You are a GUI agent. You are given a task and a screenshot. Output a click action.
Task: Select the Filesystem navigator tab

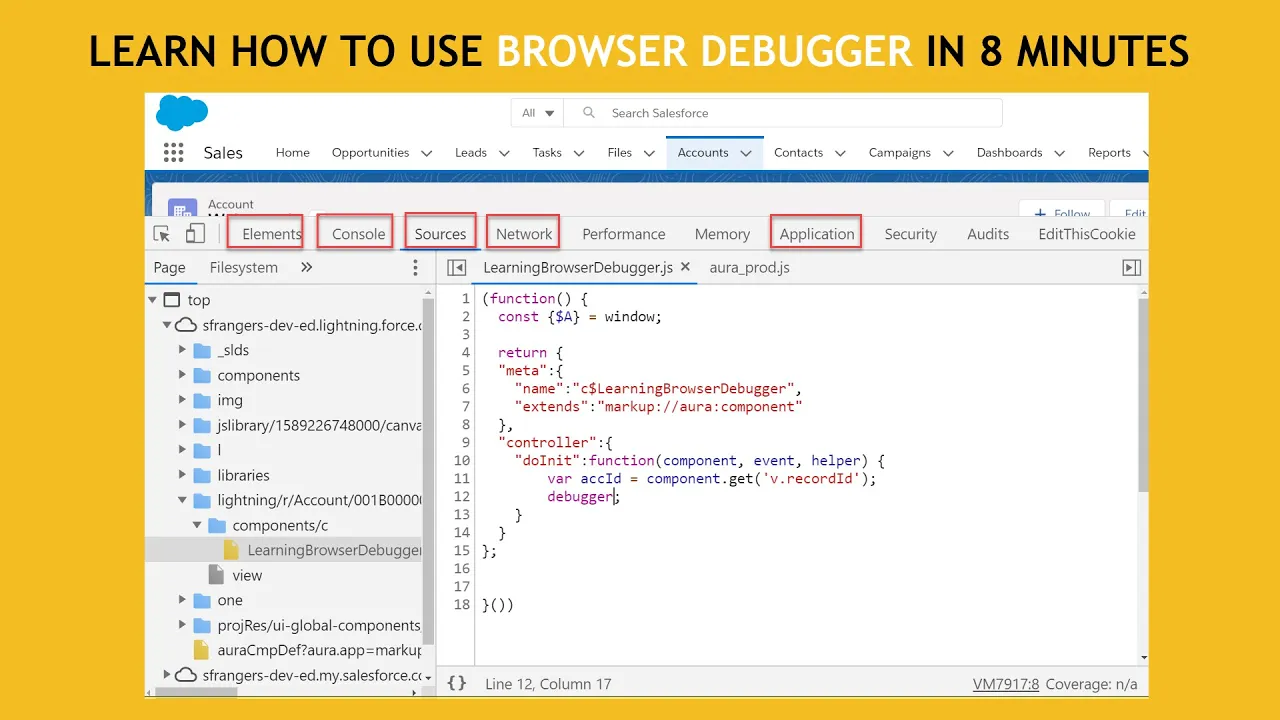click(x=244, y=267)
